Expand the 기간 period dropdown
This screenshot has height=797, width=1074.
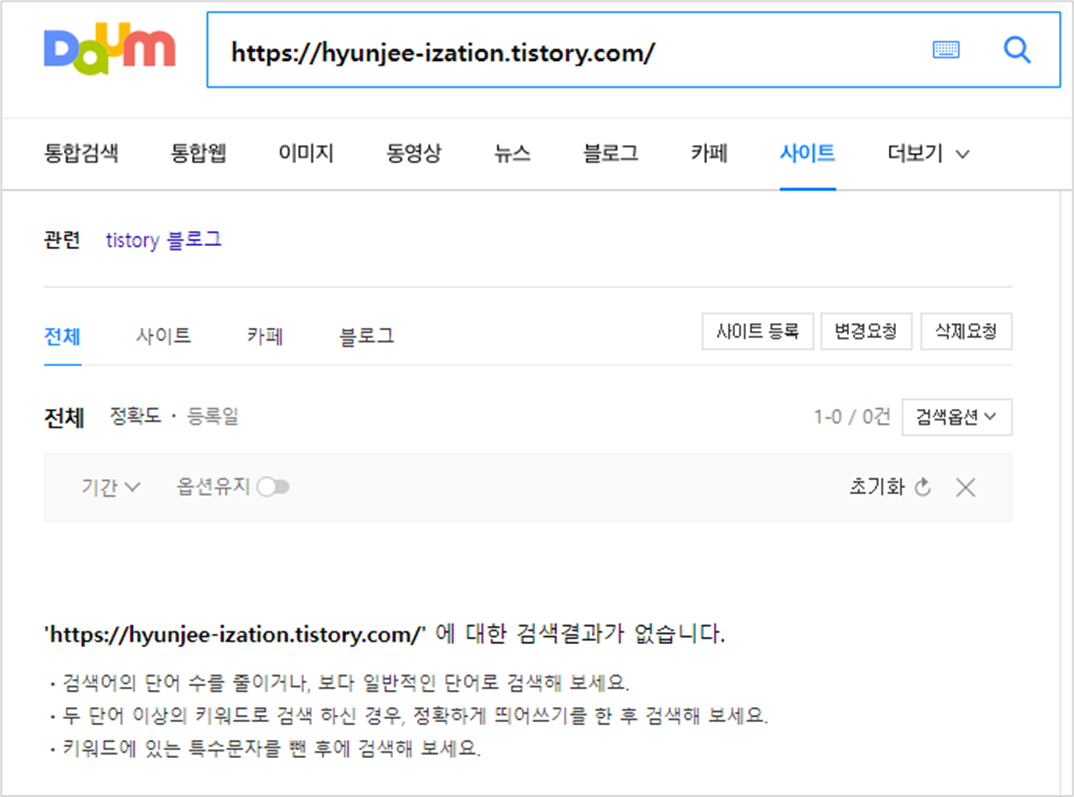111,487
